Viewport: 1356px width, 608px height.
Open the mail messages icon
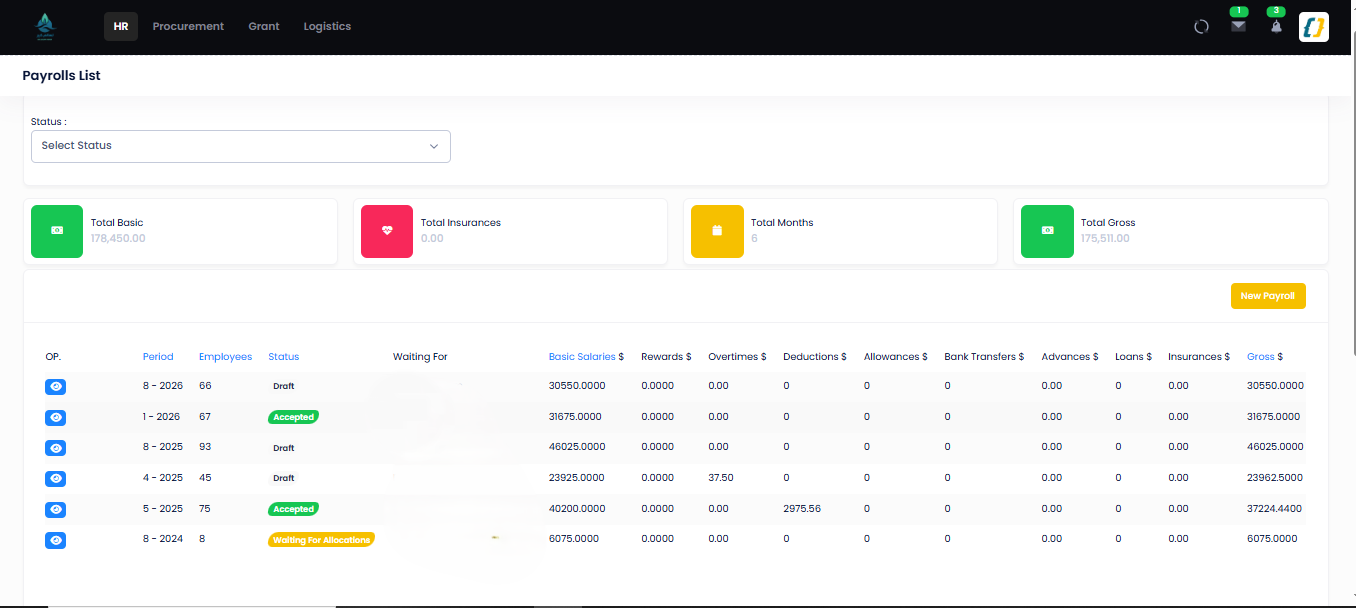[x=1239, y=26]
